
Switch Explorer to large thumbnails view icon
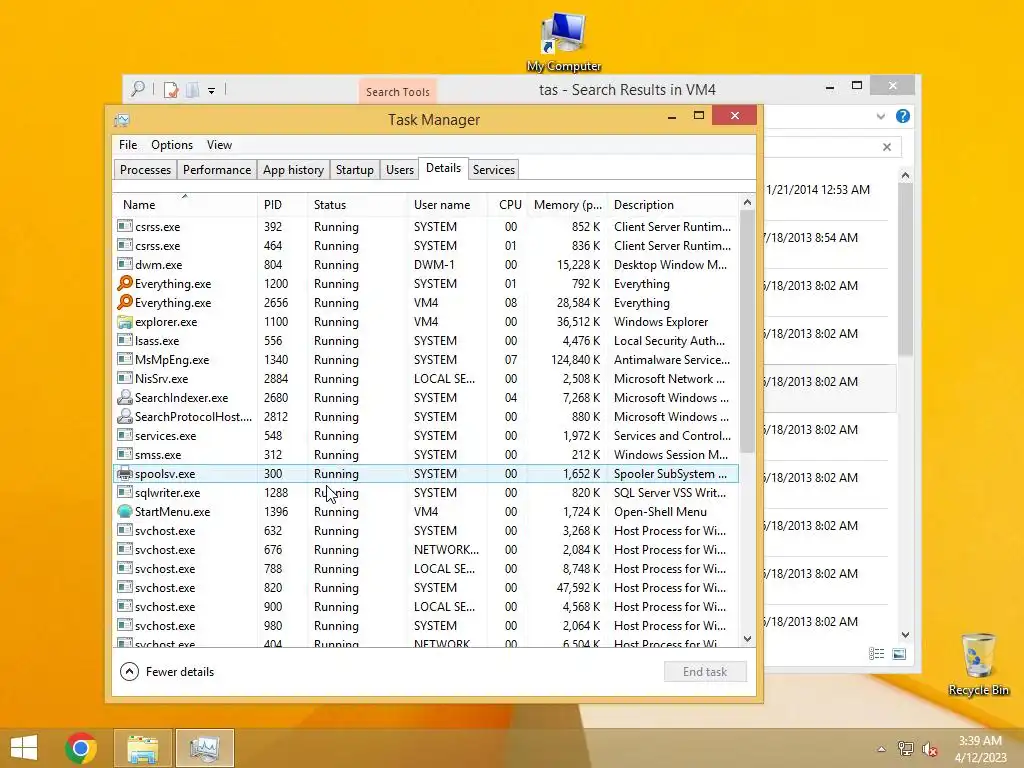(899, 654)
